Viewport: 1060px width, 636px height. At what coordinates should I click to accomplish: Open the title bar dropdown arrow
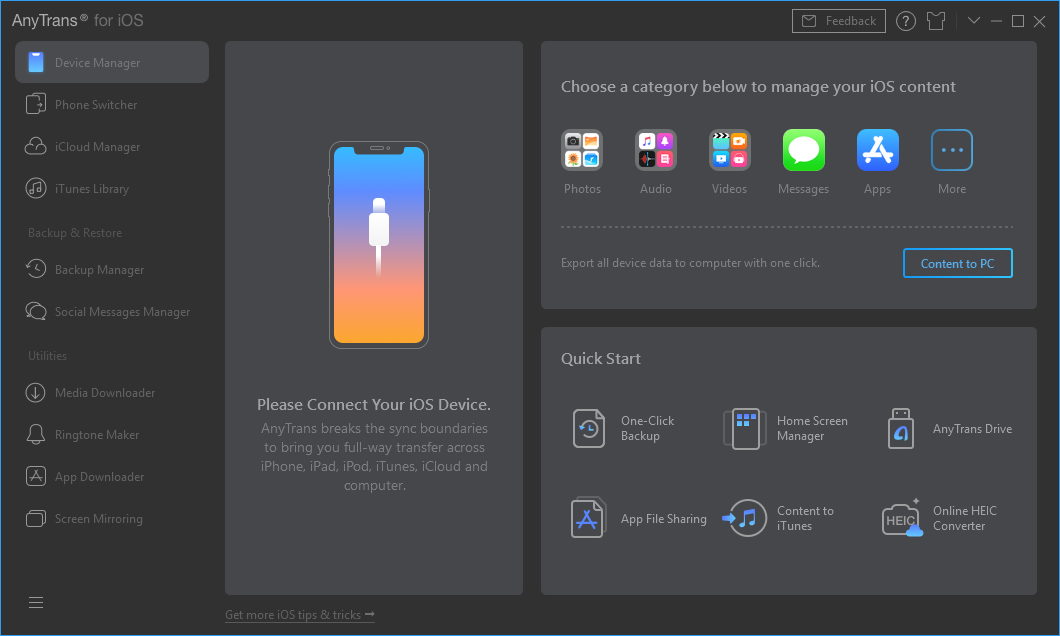point(973,20)
